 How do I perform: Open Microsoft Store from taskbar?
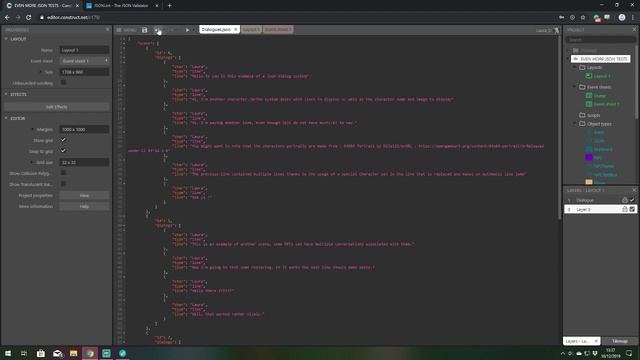[x=40, y=353]
